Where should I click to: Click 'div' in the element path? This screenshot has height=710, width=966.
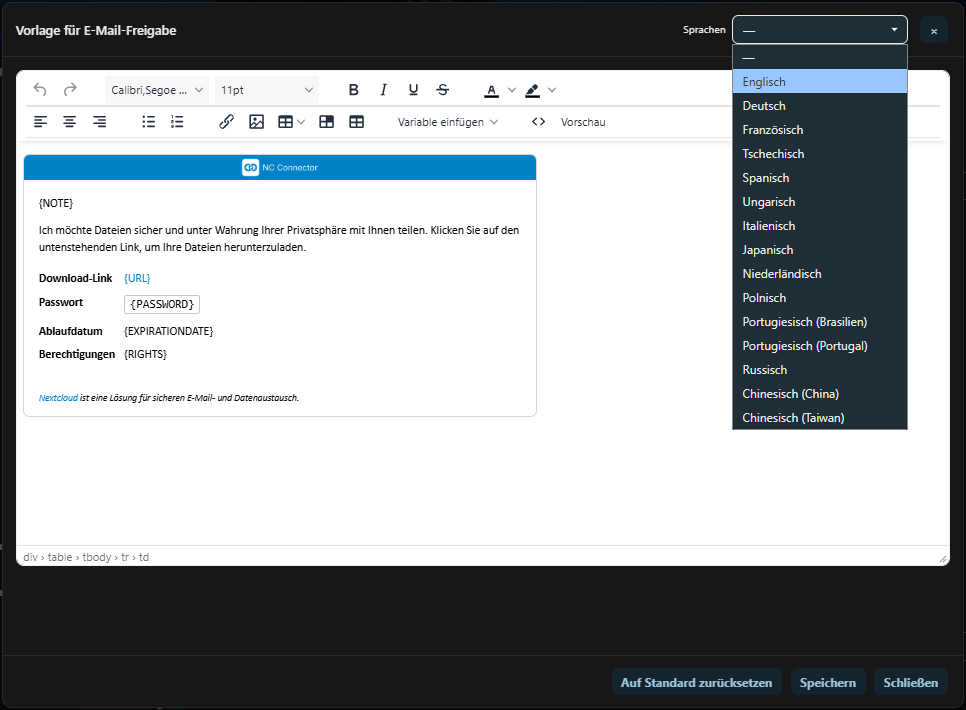pos(30,557)
